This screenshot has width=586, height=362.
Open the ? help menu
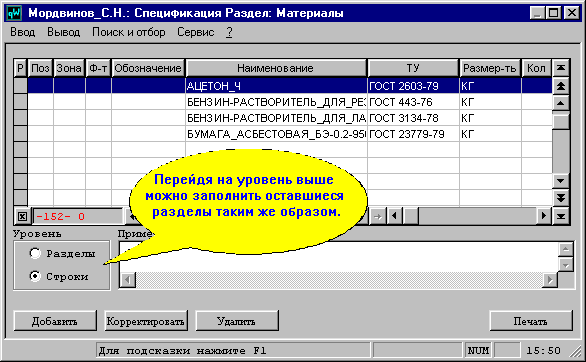pyautogui.click(x=229, y=32)
